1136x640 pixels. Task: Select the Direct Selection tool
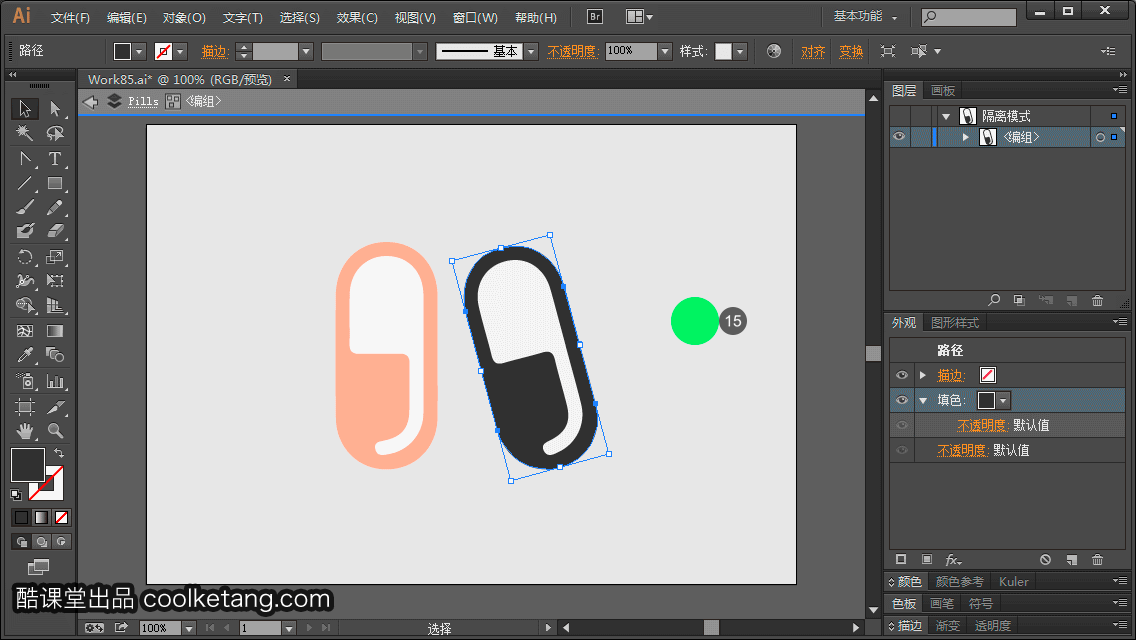pos(55,109)
